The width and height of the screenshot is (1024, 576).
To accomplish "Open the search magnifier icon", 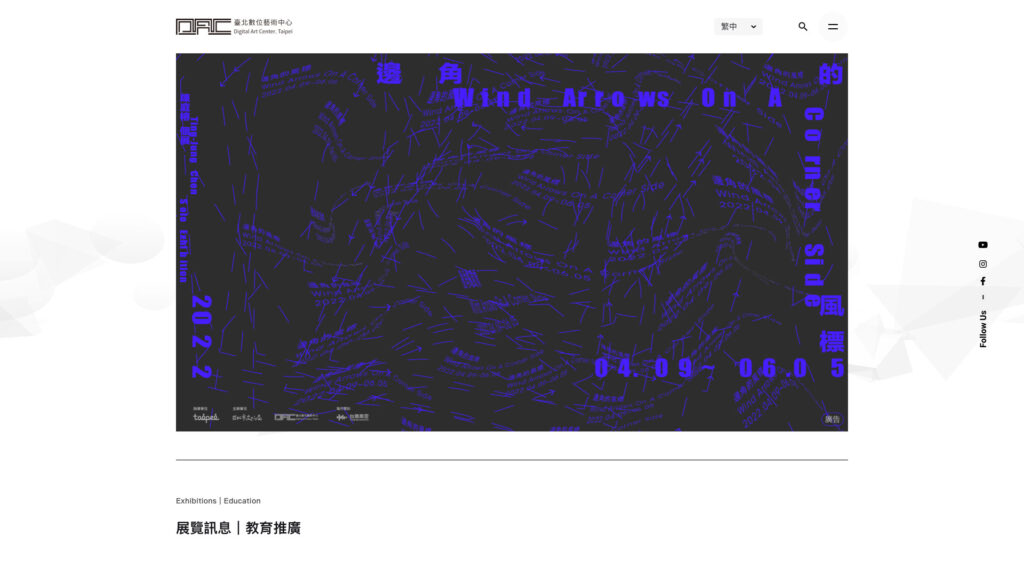I will pyautogui.click(x=803, y=27).
